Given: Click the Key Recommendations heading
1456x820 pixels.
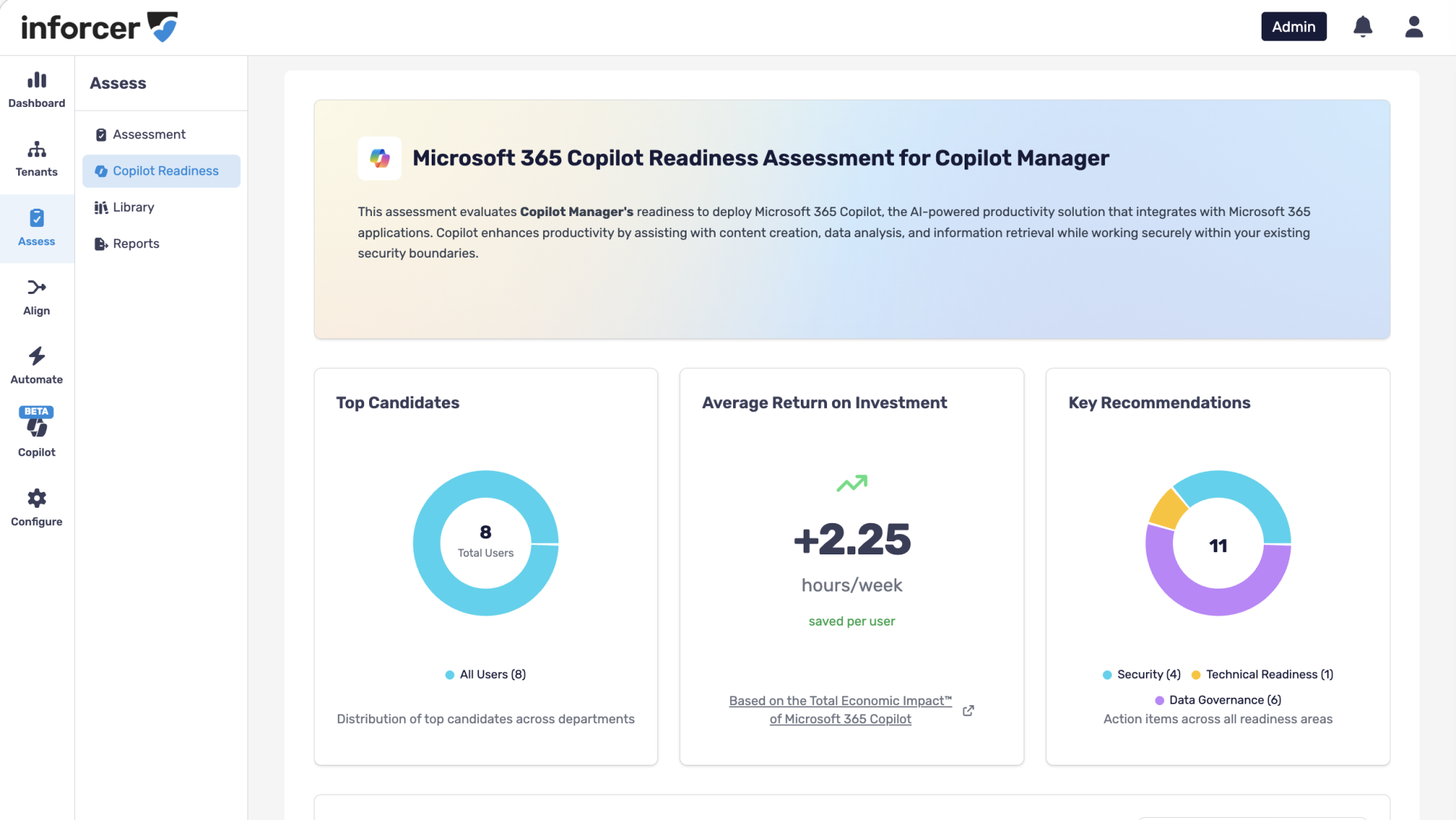Looking at the screenshot, I should pyautogui.click(x=1159, y=402).
